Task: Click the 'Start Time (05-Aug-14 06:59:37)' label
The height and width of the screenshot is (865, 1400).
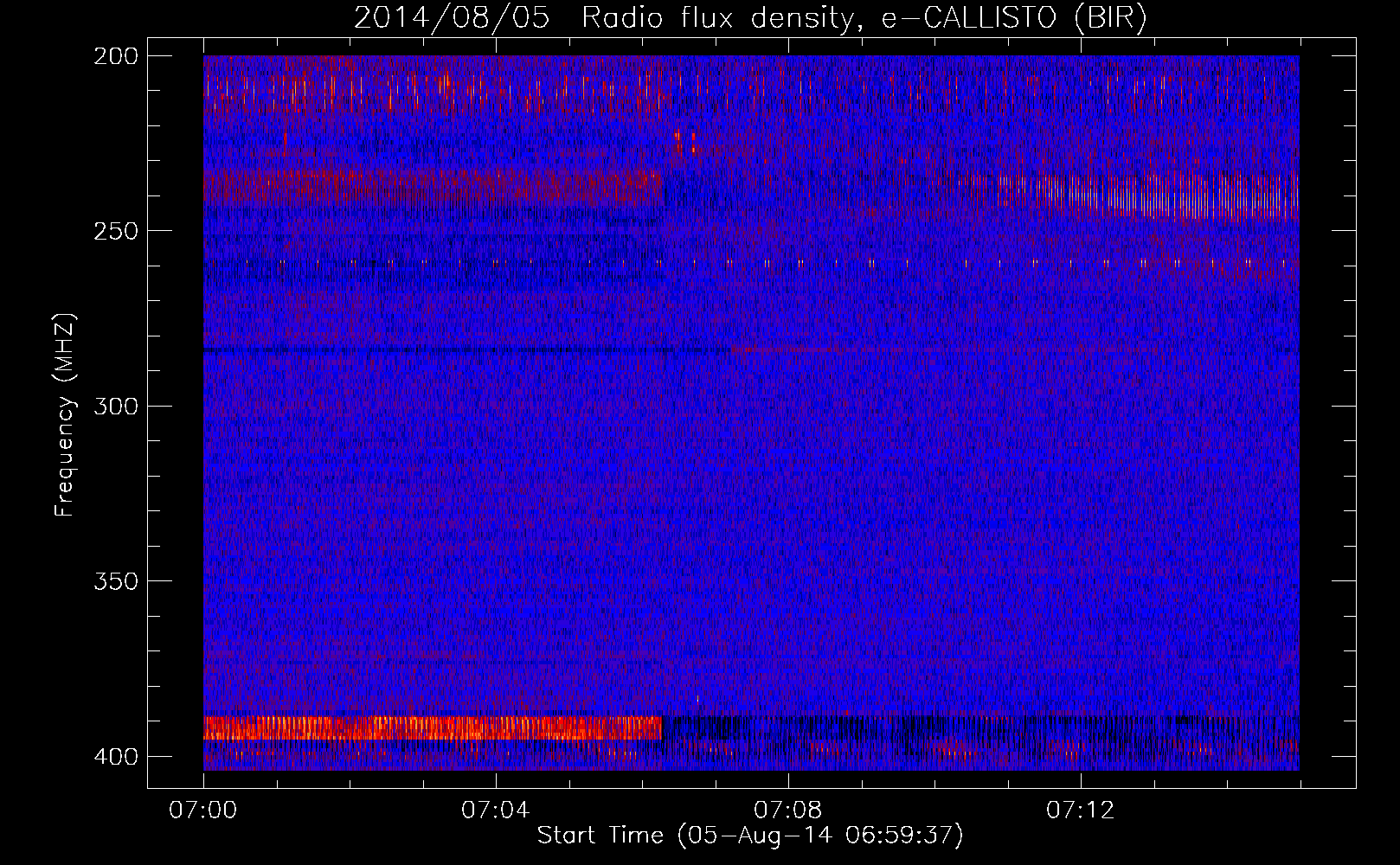Action: pyautogui.click(x=750, y=836)
